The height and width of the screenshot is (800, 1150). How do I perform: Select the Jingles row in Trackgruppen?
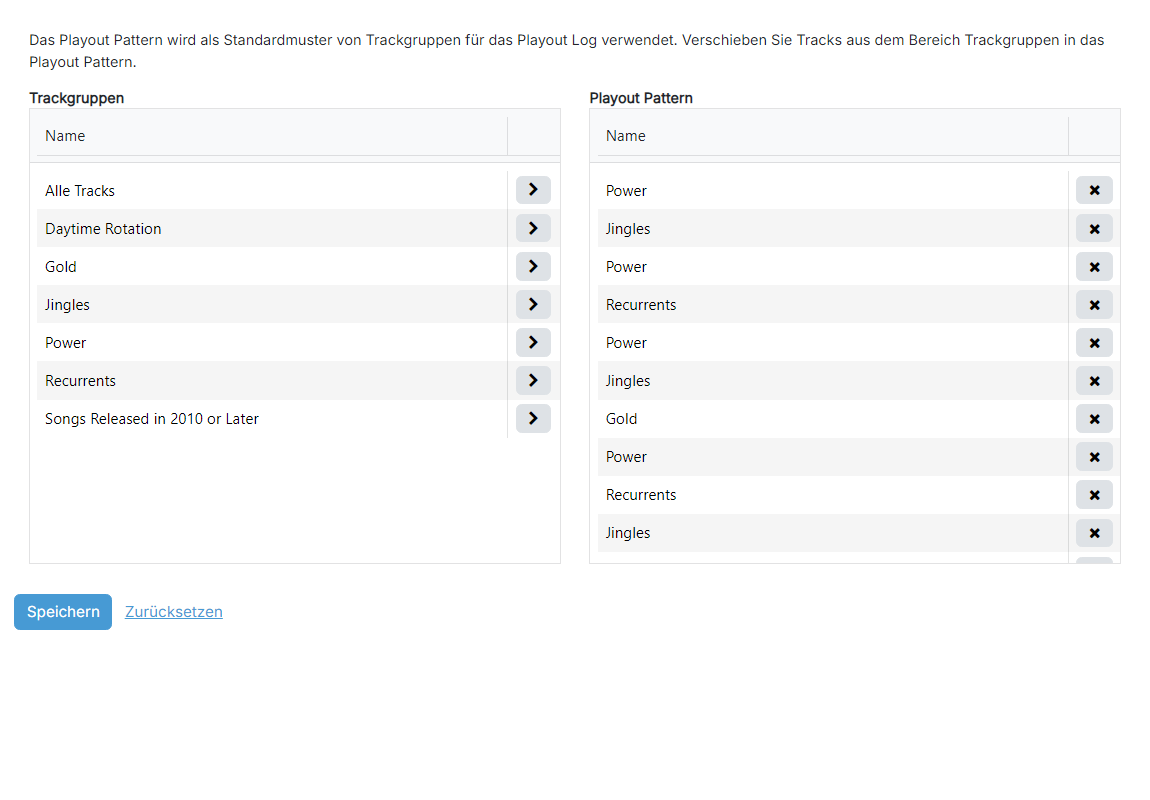click(x=272, y=304)
